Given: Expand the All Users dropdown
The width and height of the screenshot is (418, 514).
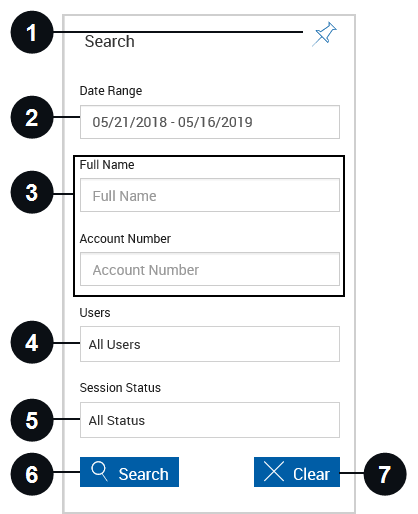Looking at the screenshot, I should click(210, 344).
